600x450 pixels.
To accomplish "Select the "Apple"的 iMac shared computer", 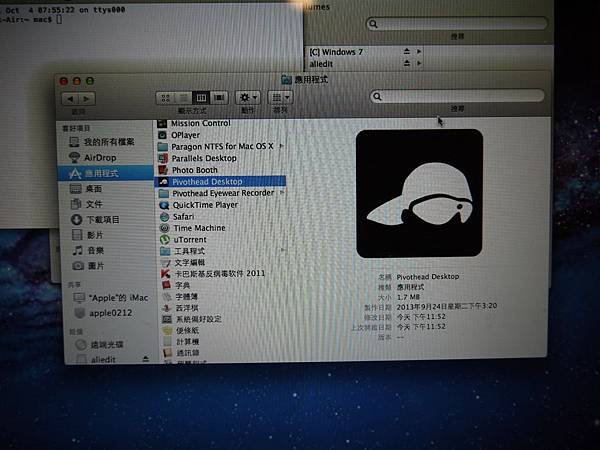I will 111,298.
